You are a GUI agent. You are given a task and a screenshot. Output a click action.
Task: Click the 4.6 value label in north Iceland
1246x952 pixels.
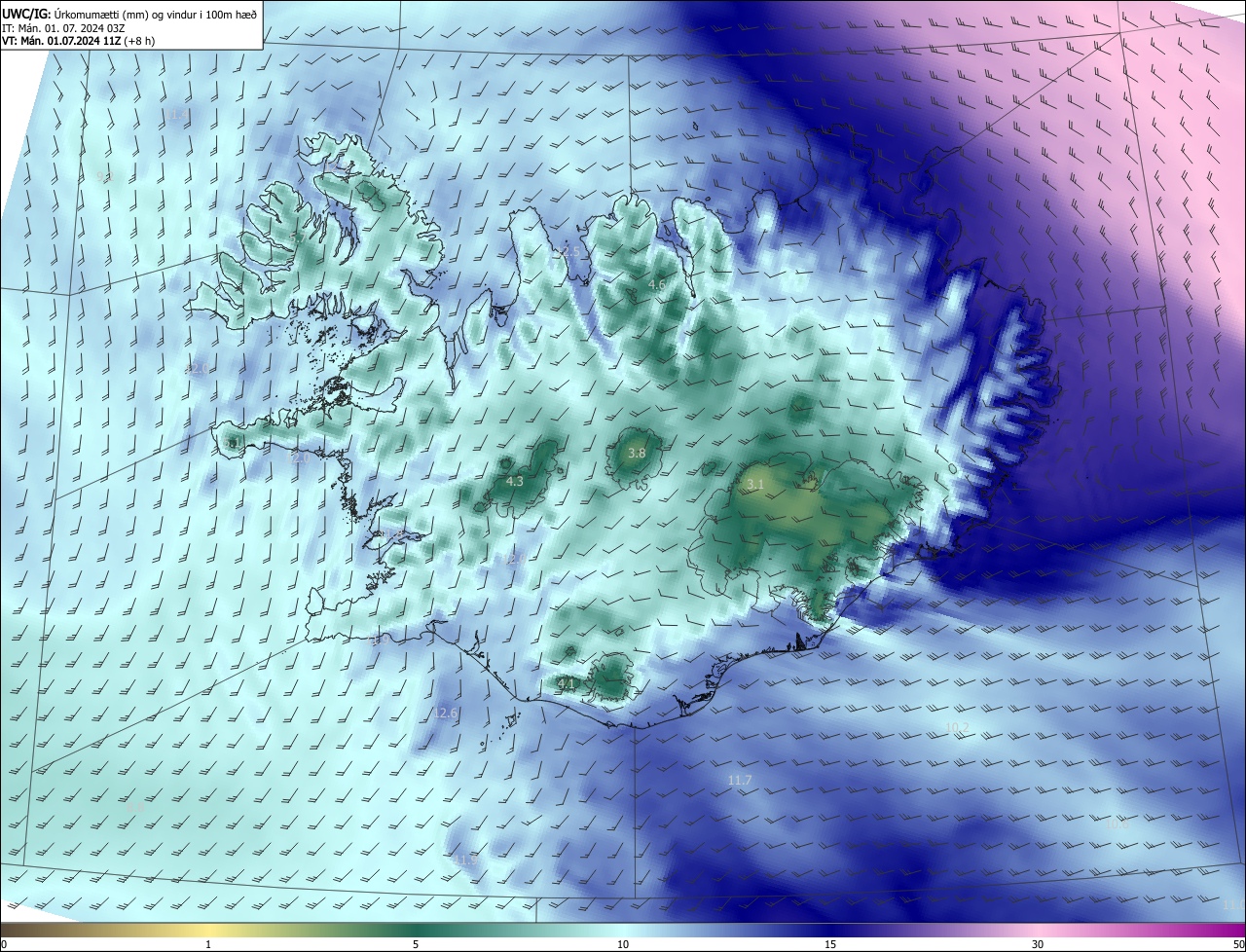point(656,284)
